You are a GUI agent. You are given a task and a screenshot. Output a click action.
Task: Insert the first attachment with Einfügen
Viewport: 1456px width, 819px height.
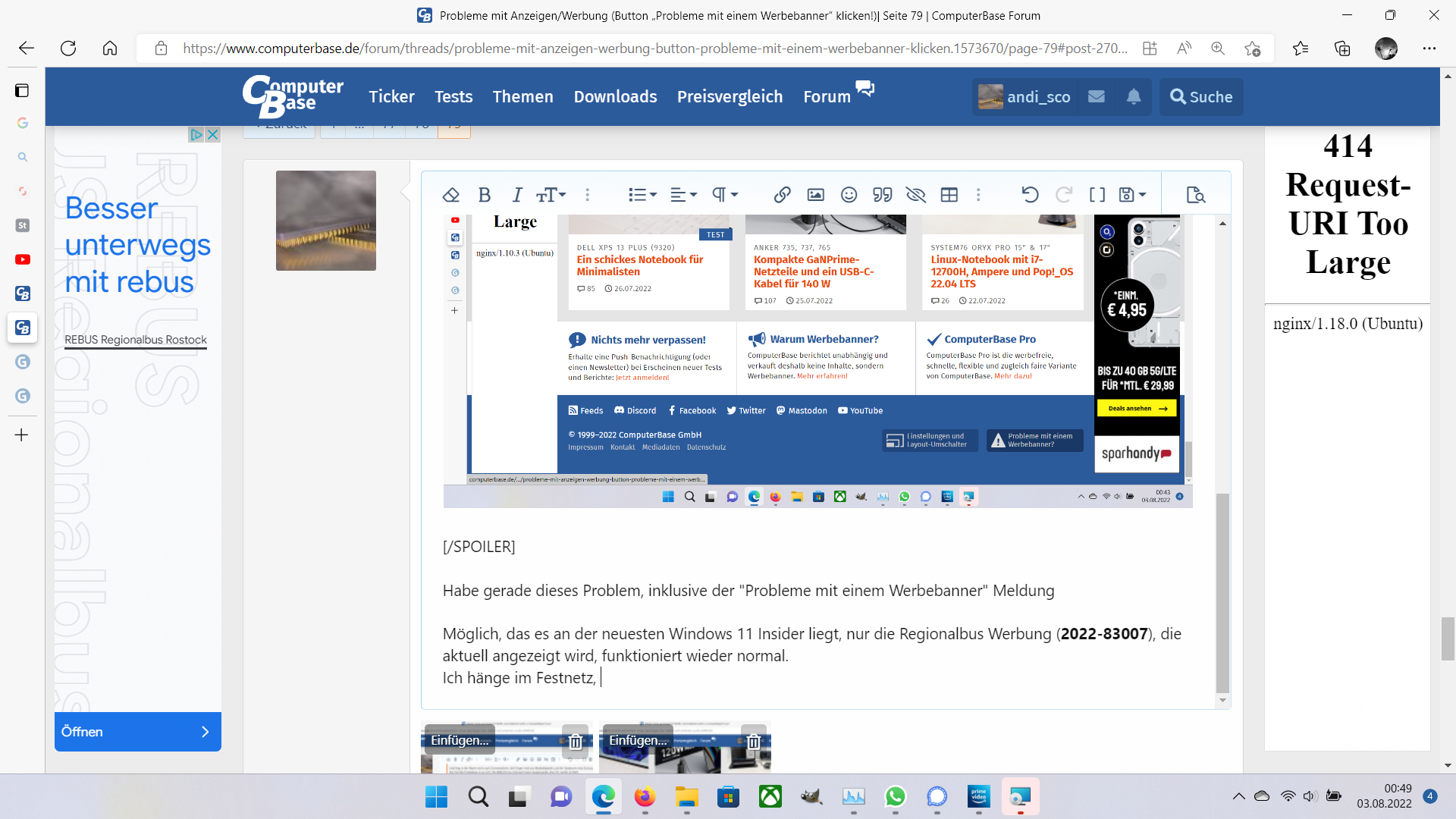tap(460, 739)
